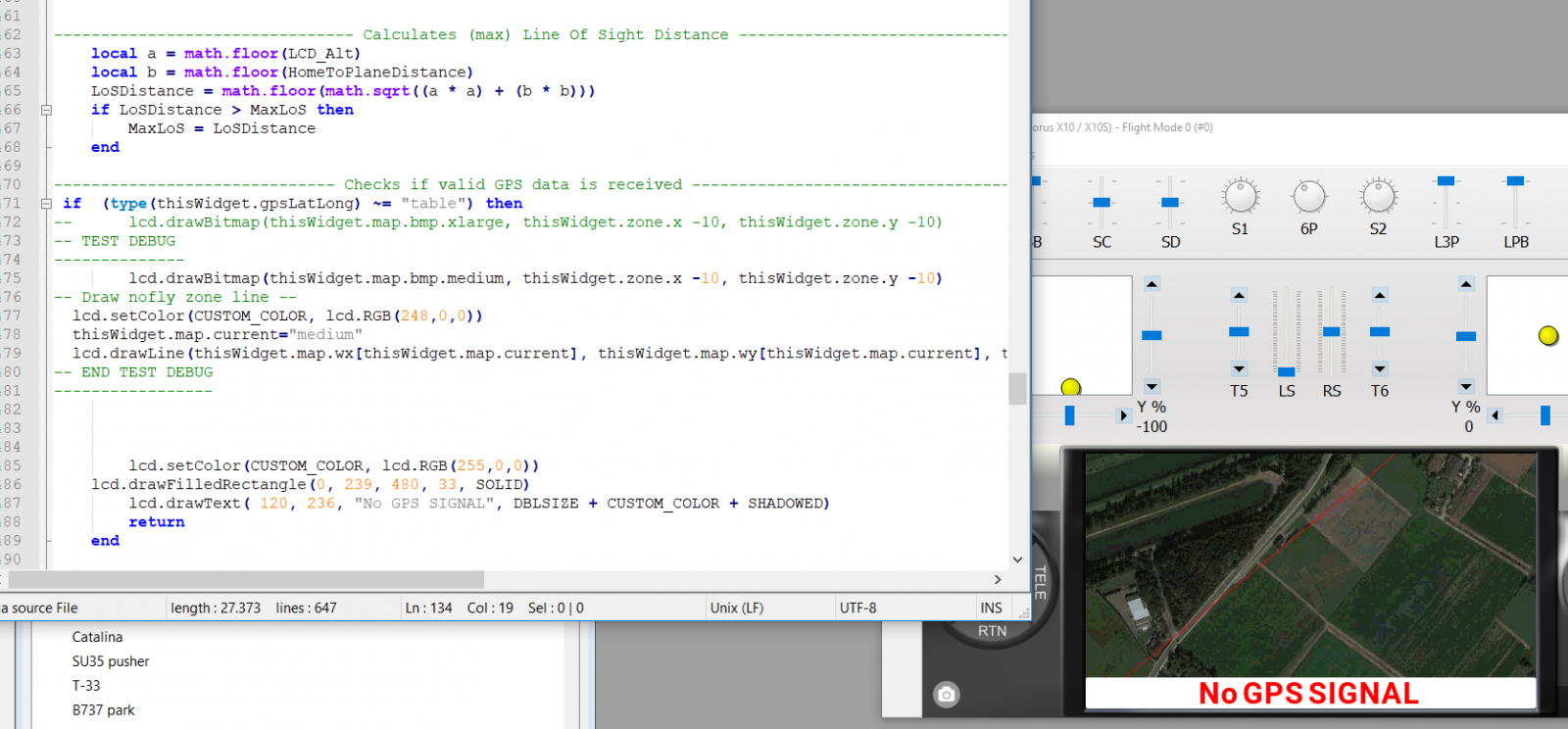Image resolution: width=1568 pixels, height=729 pixels.
Task: Click 'length : 27.373' in status bar
Action: click(x=216, y=608)
